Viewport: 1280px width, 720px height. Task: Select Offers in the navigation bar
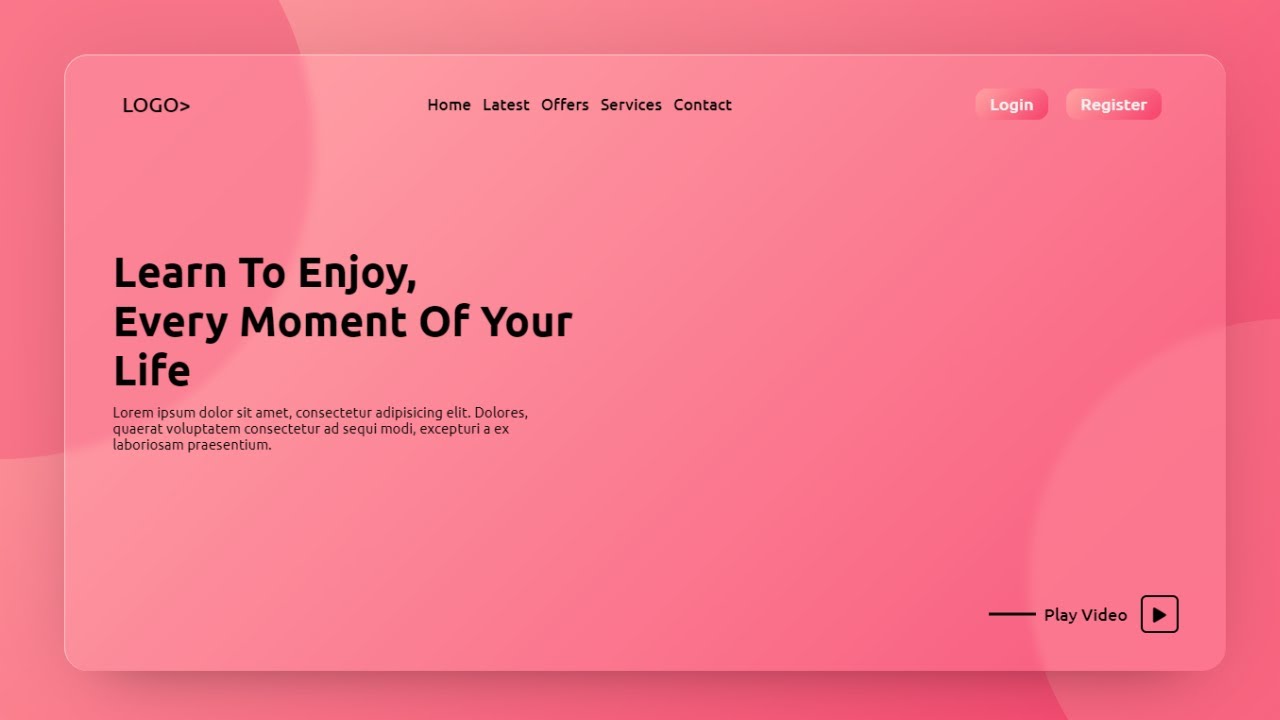point(565,105)
